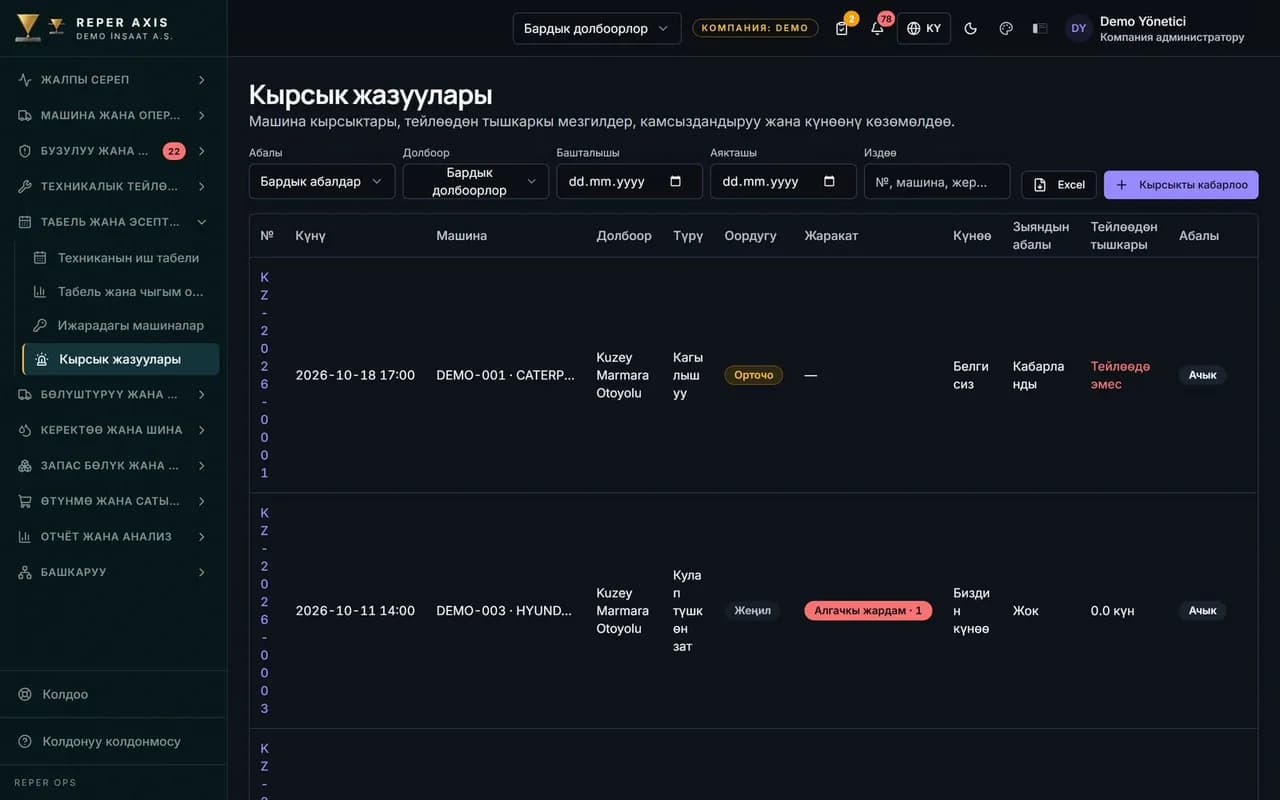
Task: Click DEMO-003 · HYUND machine cell
Action: [504, 611]
